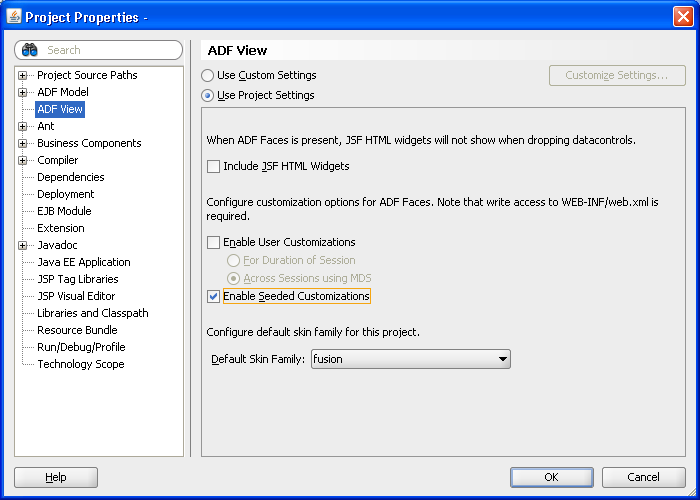Screen dimensions: 700x500
Task: Click the Customize Settings button
Action: click(x=617, y=75)
